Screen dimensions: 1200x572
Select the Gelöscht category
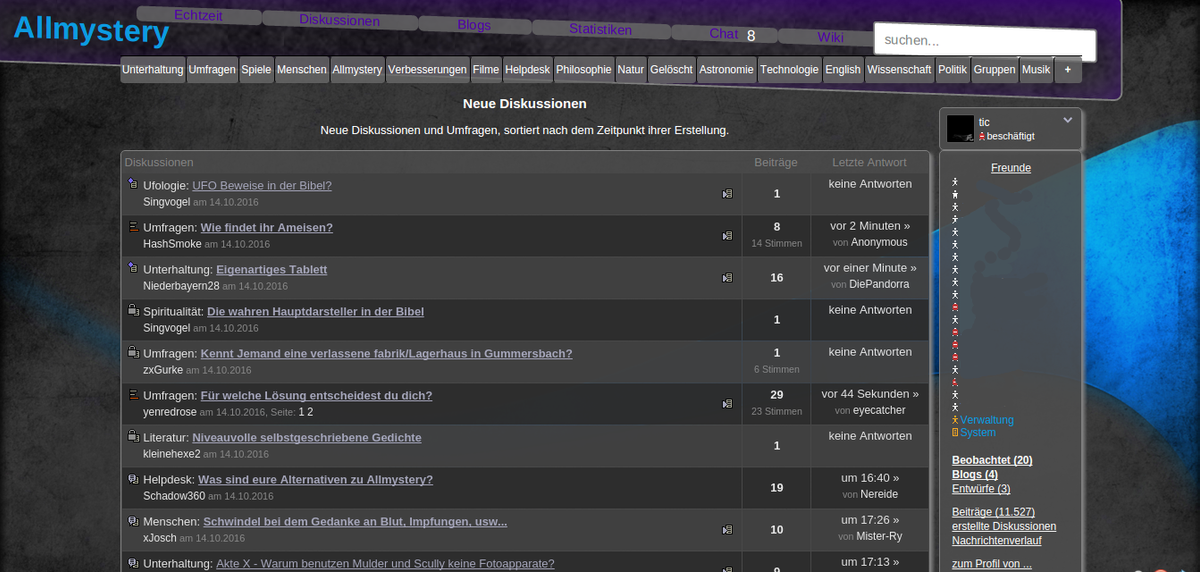point(671,70)
